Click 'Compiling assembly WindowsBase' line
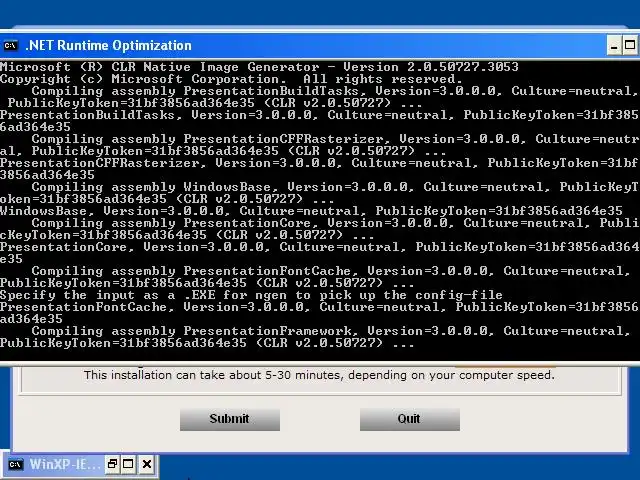 click(336, 187)
